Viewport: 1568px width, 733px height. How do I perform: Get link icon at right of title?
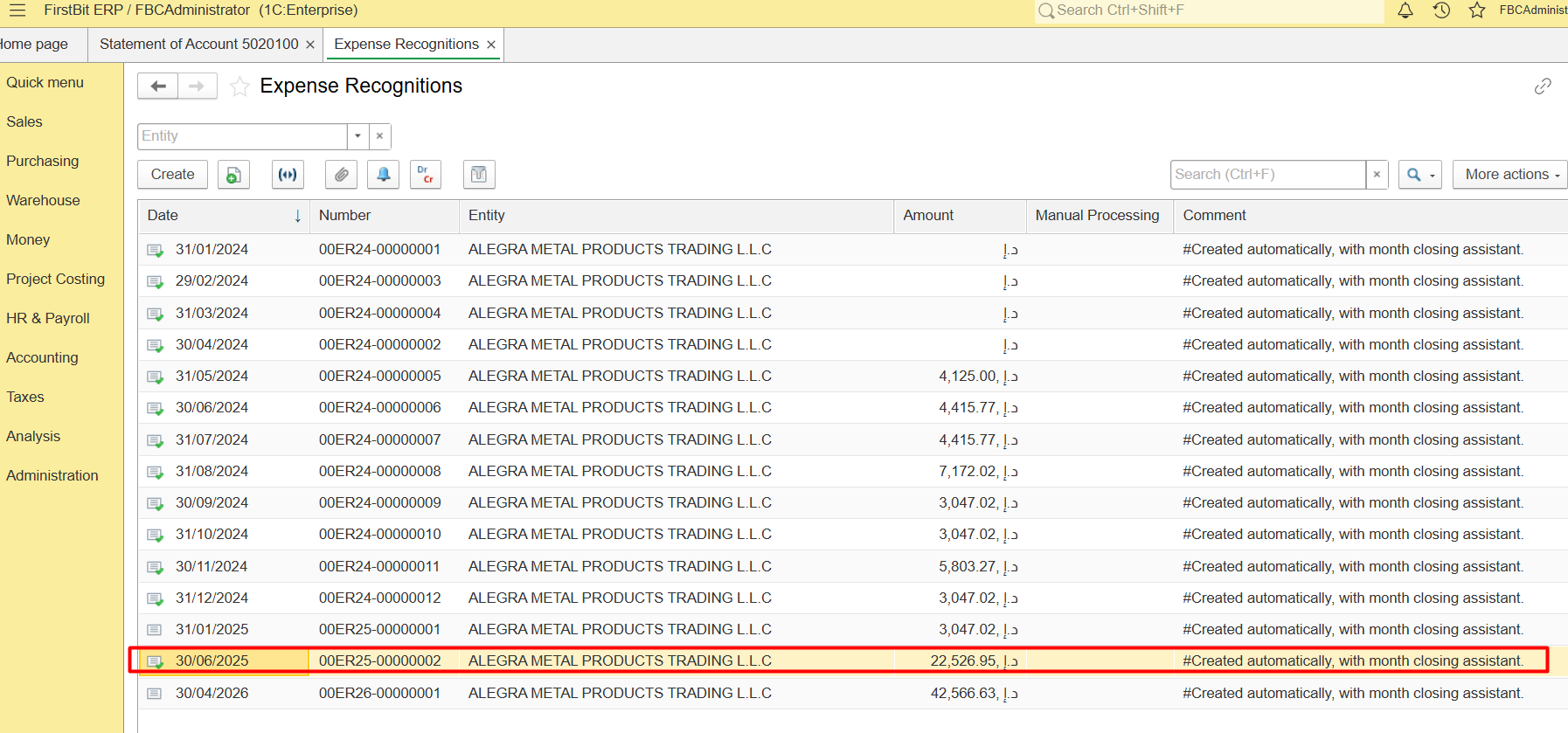[x=1543, y=86]
